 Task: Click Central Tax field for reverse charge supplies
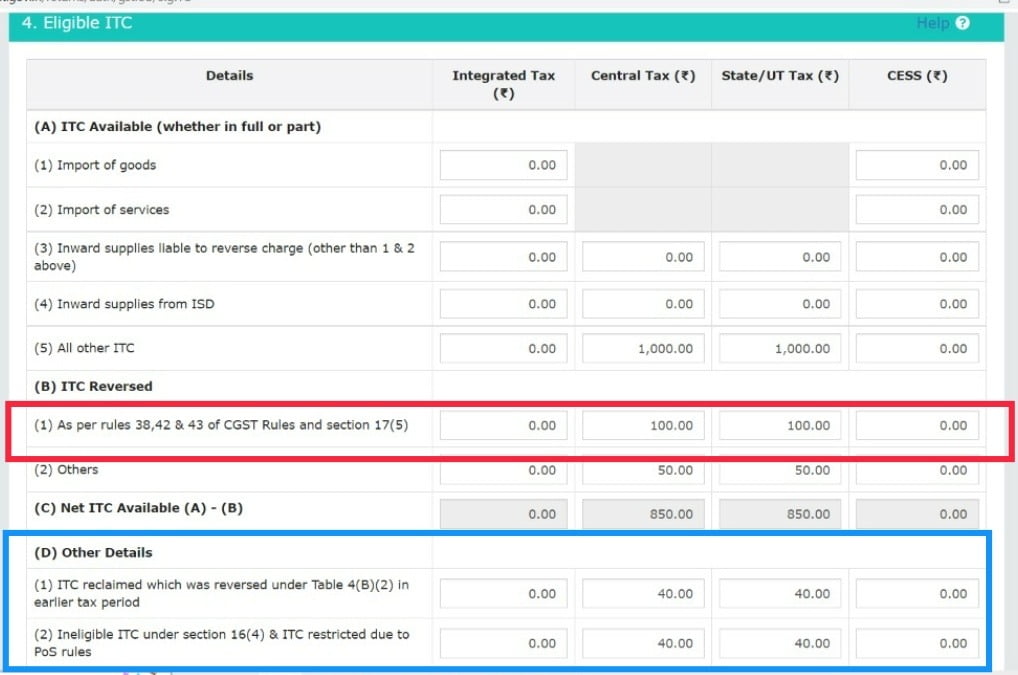click(641, 257)
